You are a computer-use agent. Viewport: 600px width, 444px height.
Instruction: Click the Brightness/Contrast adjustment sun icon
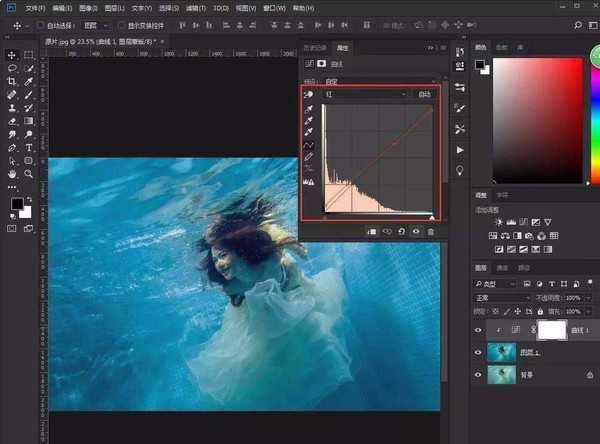497,221
